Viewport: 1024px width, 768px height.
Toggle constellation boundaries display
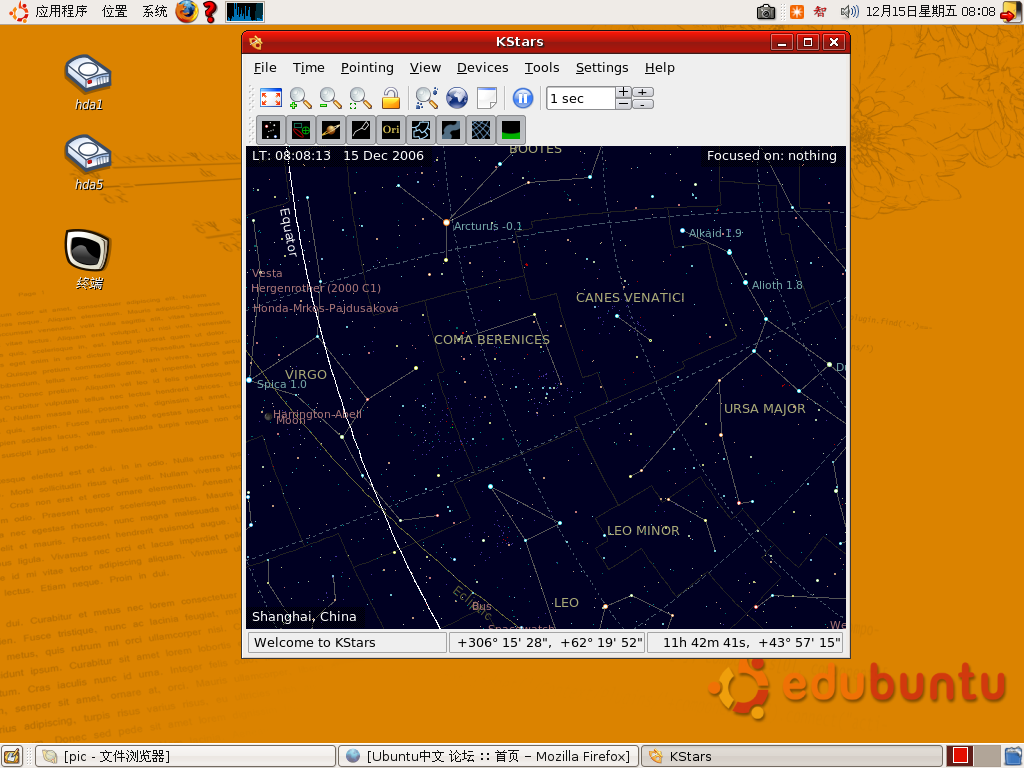point(421,130)
